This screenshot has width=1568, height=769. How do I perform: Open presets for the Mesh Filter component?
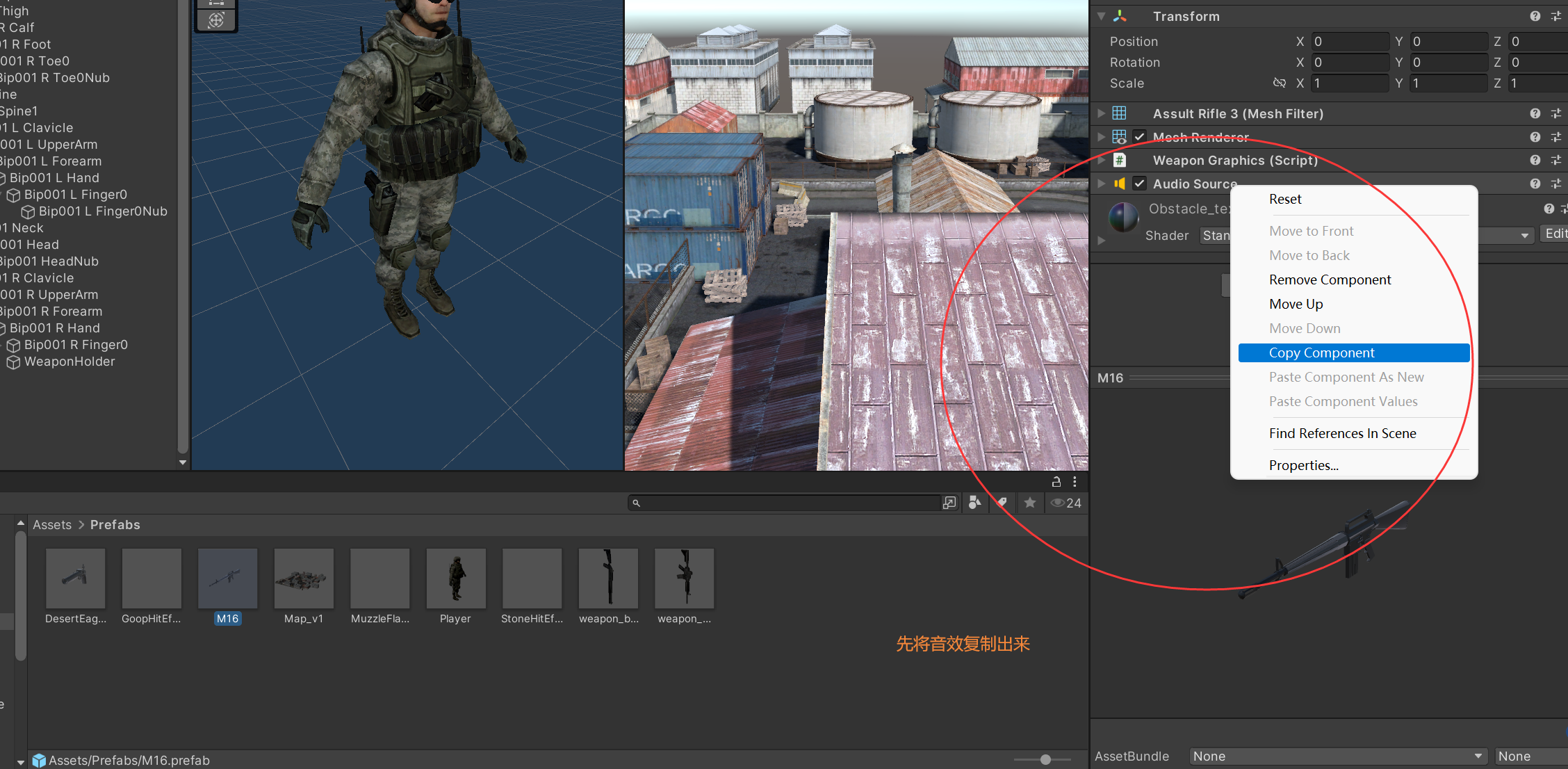pos(1556,113)
